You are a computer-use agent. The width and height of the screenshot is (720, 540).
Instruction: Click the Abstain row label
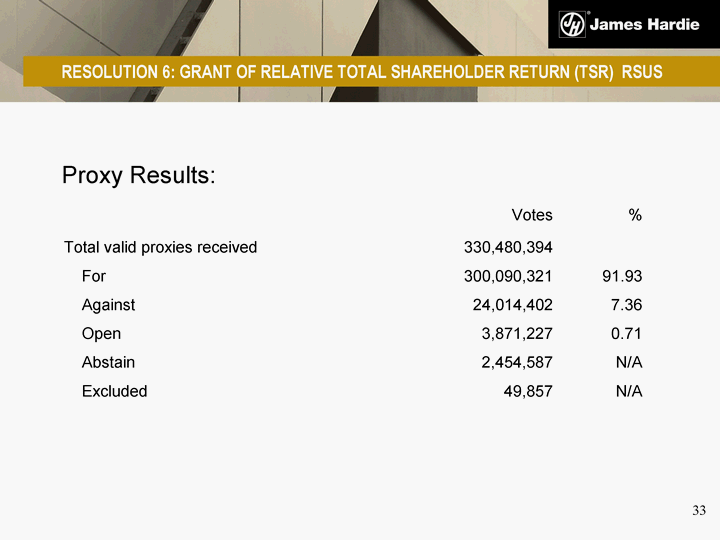108,362
